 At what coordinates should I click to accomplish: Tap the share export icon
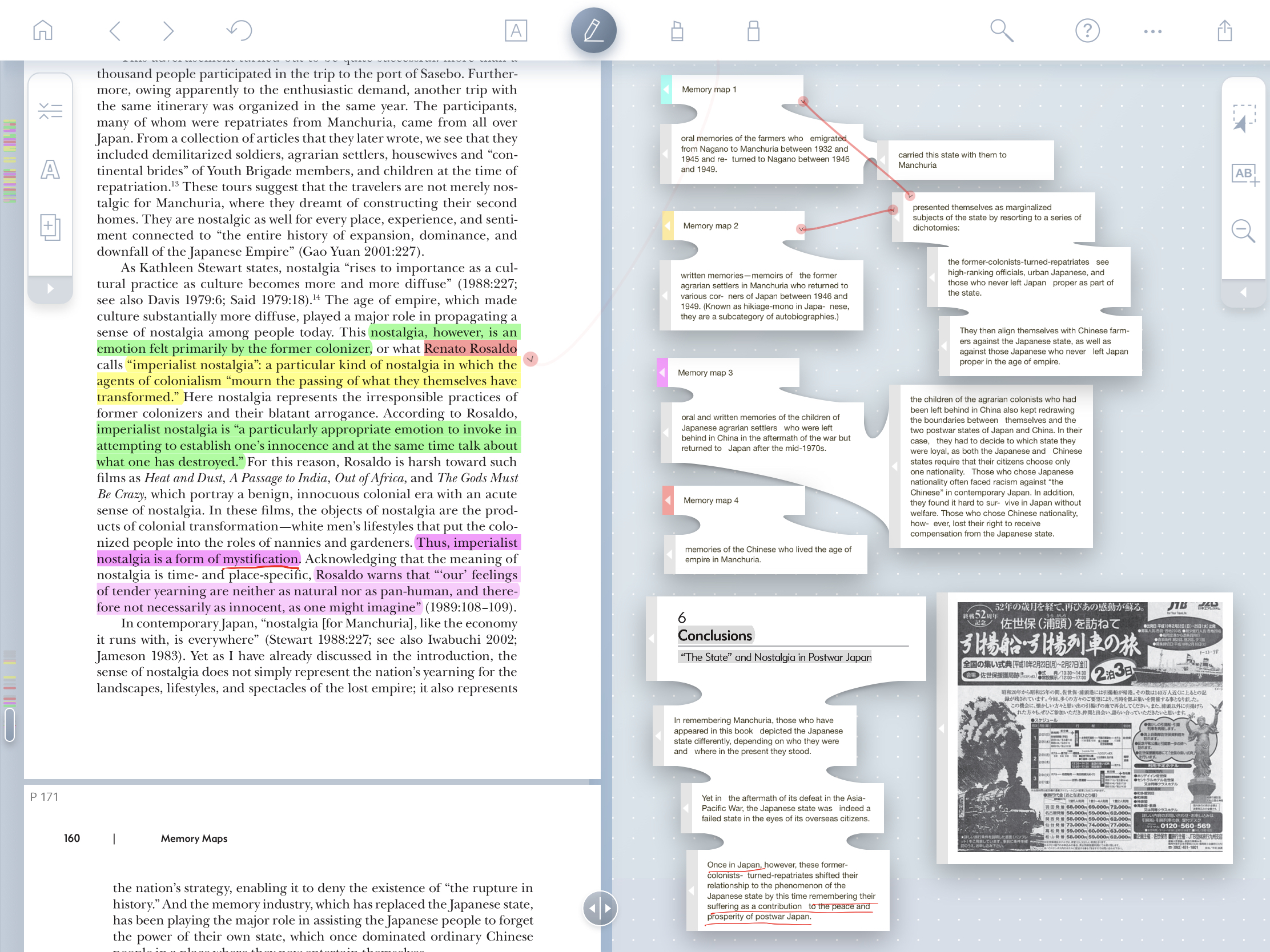(1224, 30)
